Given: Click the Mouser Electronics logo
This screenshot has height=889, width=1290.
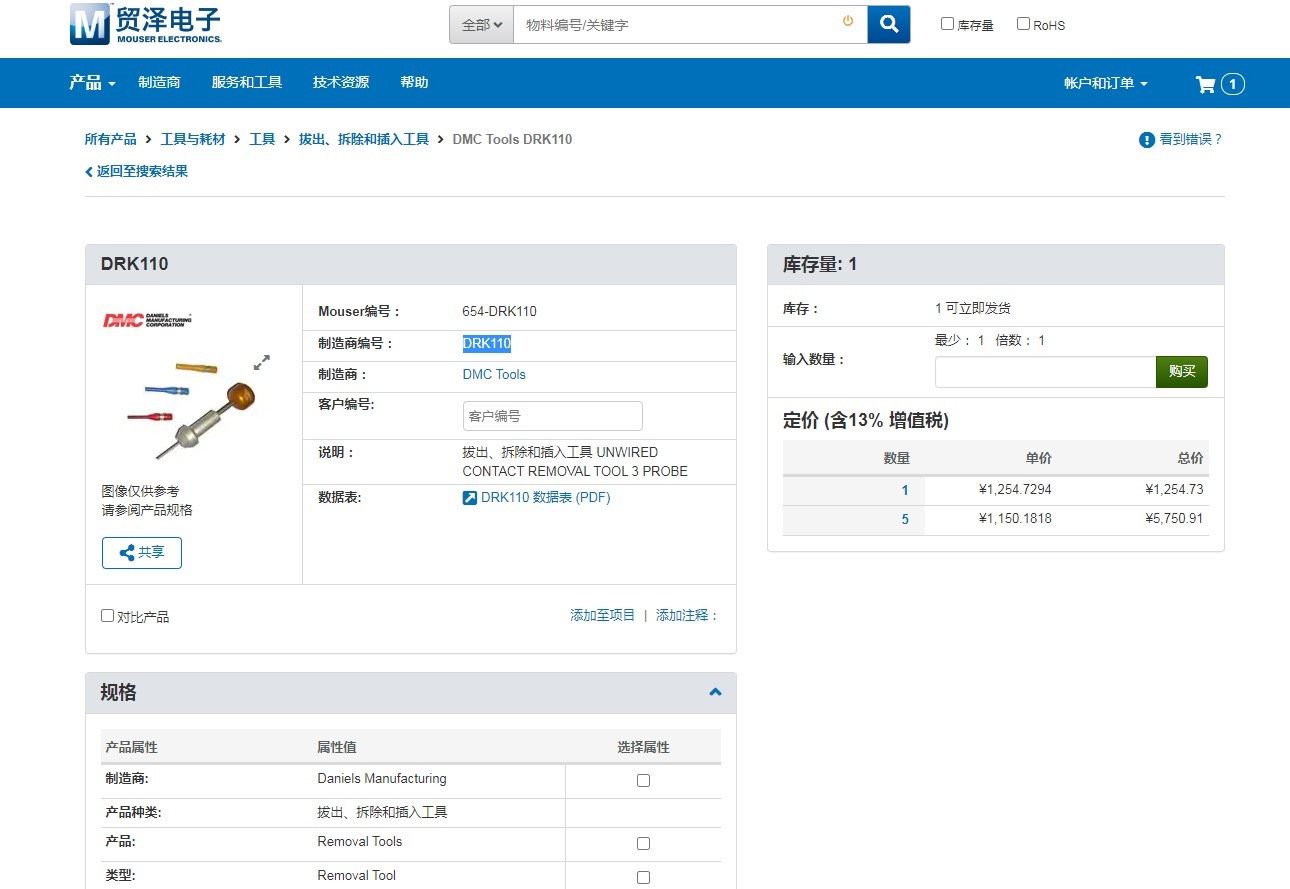Looking at the screenshot, I should tap(146, 24).
